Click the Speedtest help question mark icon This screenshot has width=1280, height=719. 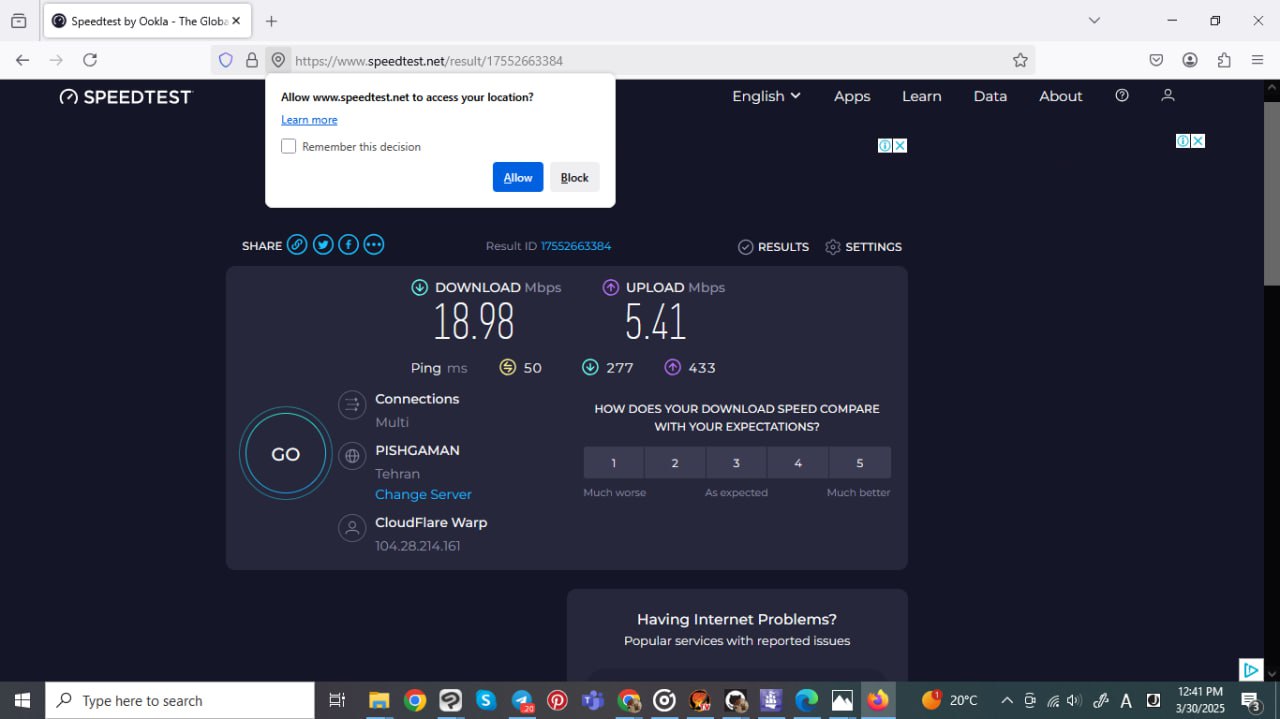pyautogui.click(x=1122, y=96)
